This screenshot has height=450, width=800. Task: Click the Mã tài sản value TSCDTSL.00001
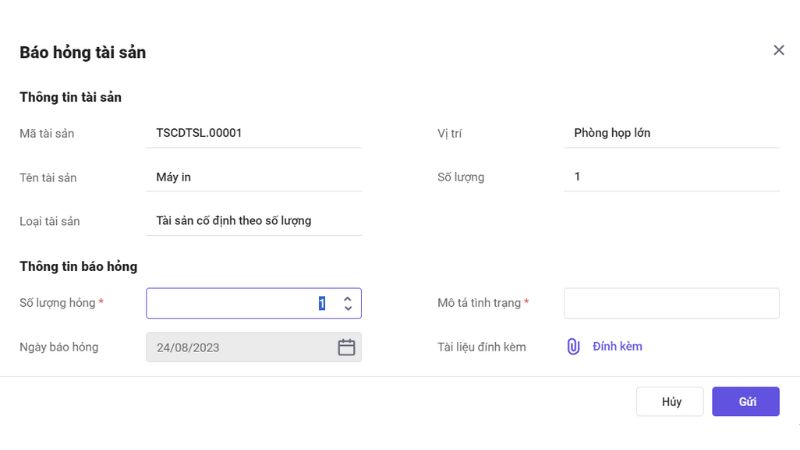(x=199, y=132)
